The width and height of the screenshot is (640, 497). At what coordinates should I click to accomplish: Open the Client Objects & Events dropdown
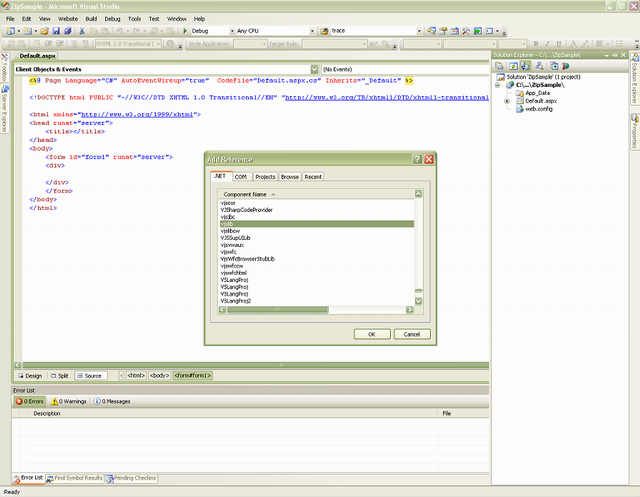pyautogui.click(x=314, y=69)
